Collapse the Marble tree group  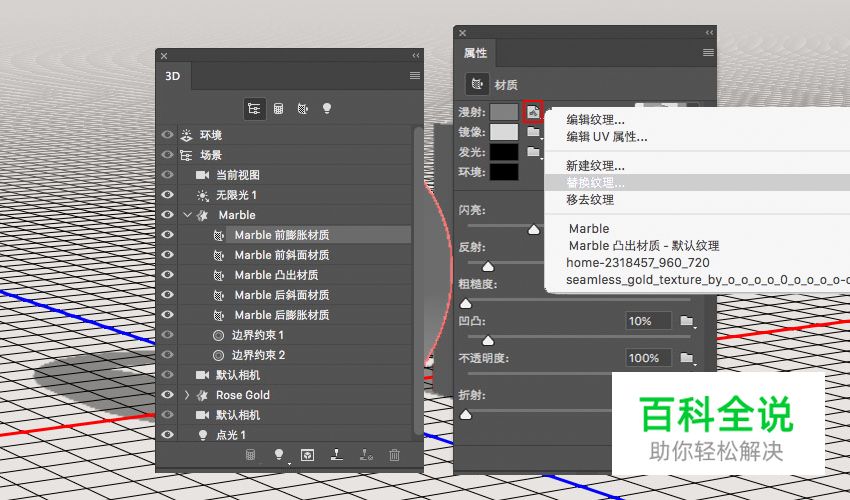pyautogui.click(x=188, y=215)
